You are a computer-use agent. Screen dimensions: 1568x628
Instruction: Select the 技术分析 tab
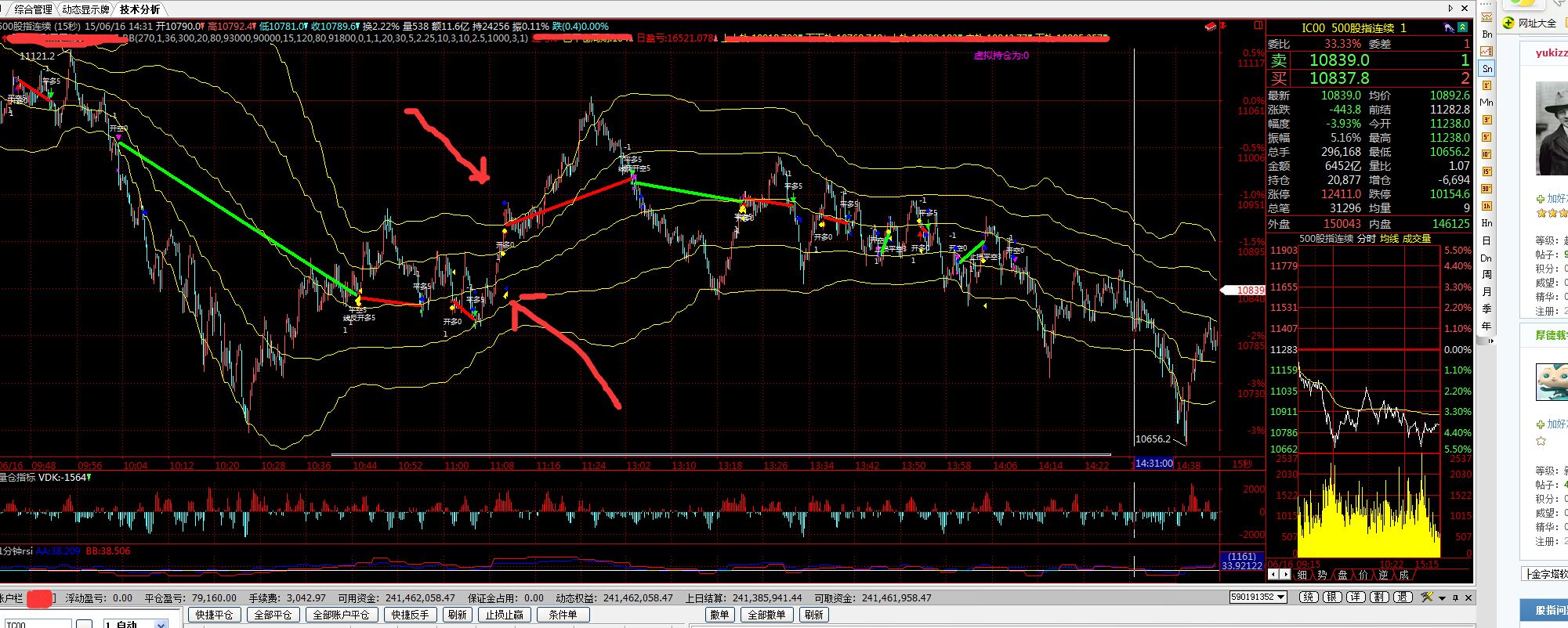(139, 9)
